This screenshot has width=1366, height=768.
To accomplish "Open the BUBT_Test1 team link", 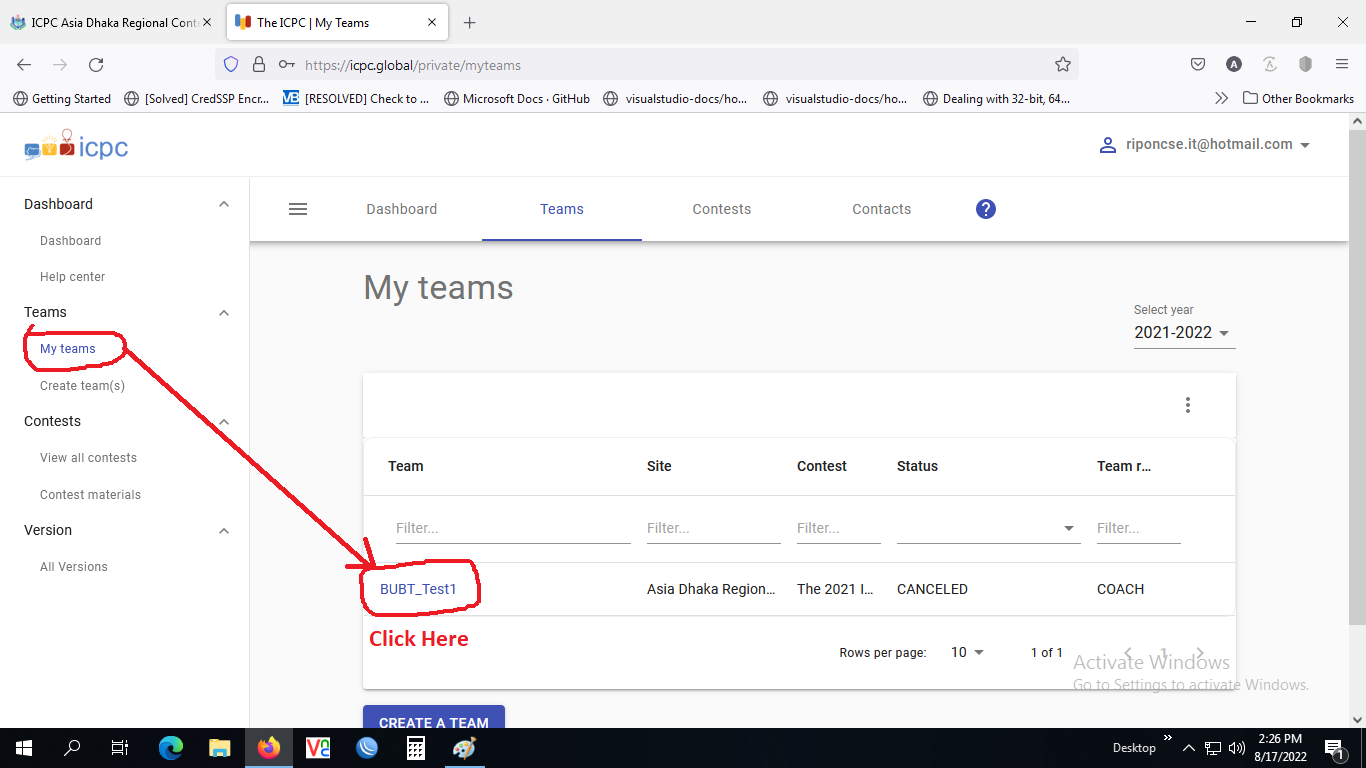I will tap(418, 589).
